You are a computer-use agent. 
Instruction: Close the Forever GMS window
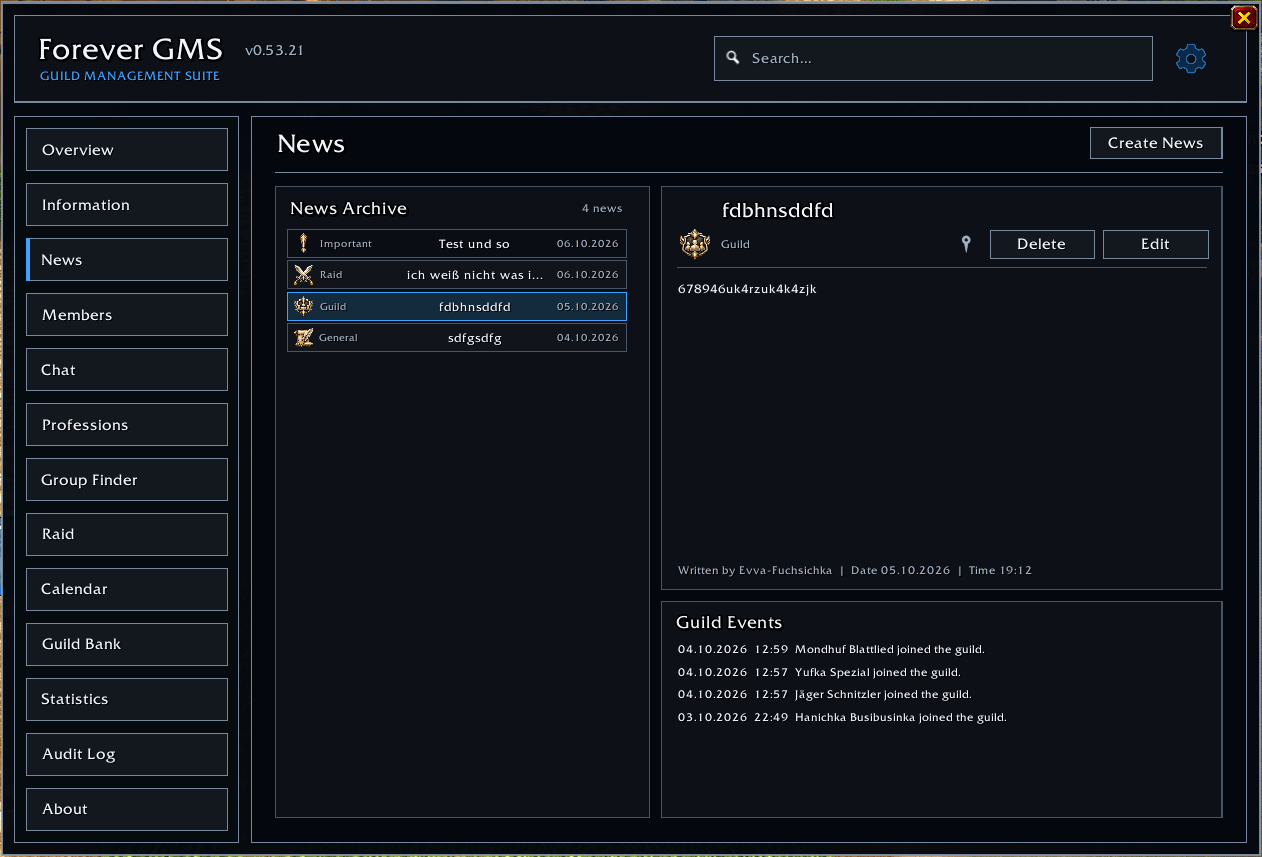[1243, 17]
